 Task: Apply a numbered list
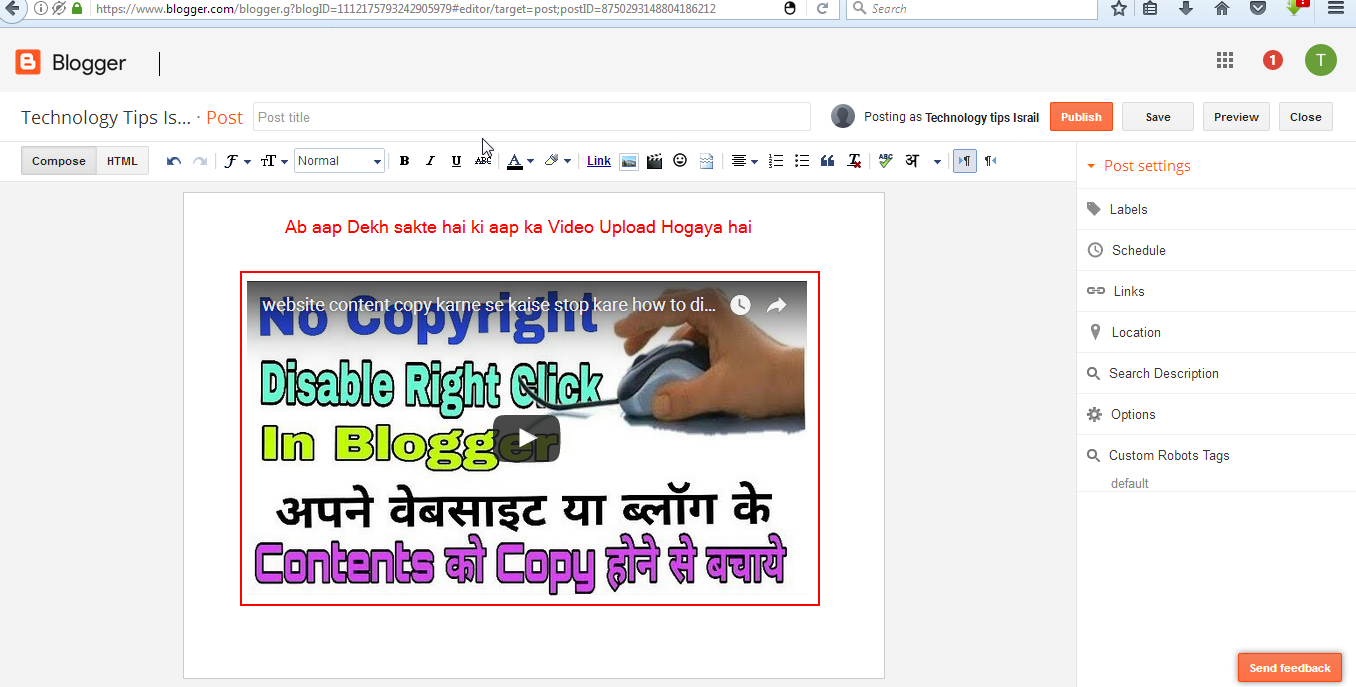click(x=776, y=161)
